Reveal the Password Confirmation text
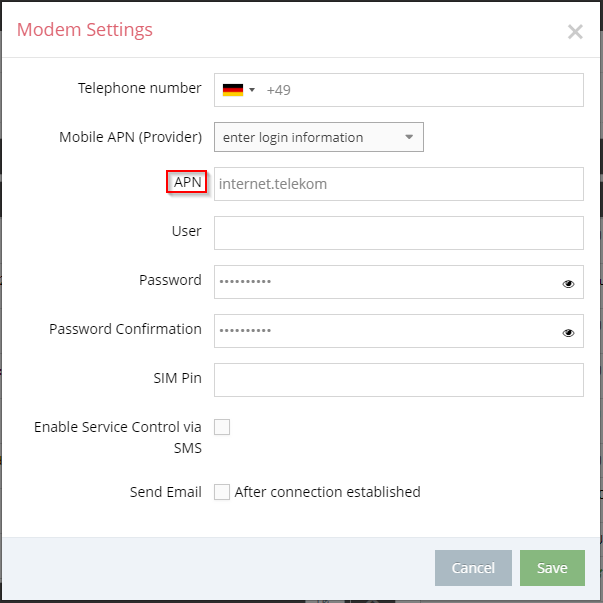 pyautogui.click(x=568, y=333)
